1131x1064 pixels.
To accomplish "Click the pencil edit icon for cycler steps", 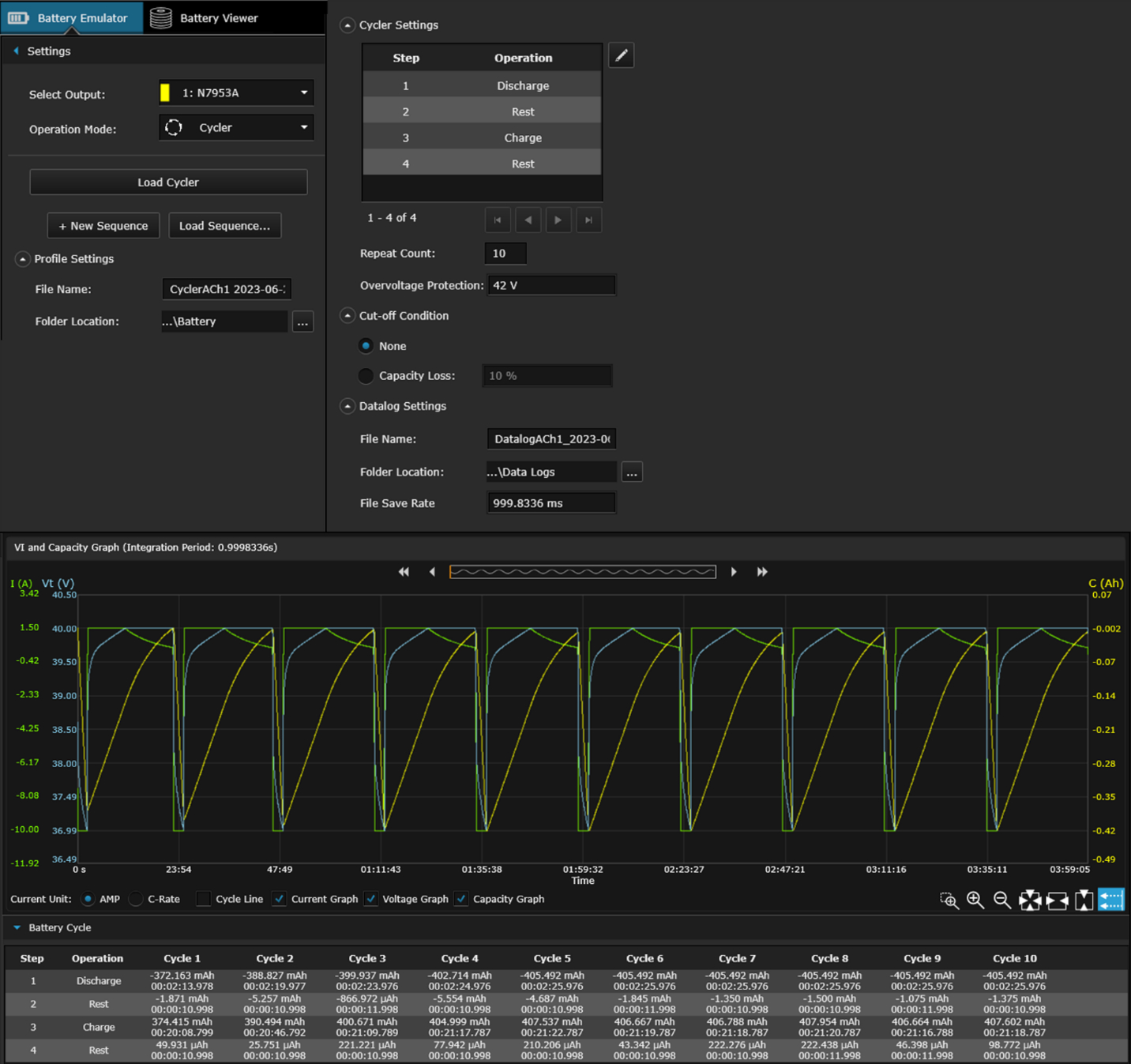I will (x=622, y=55).
